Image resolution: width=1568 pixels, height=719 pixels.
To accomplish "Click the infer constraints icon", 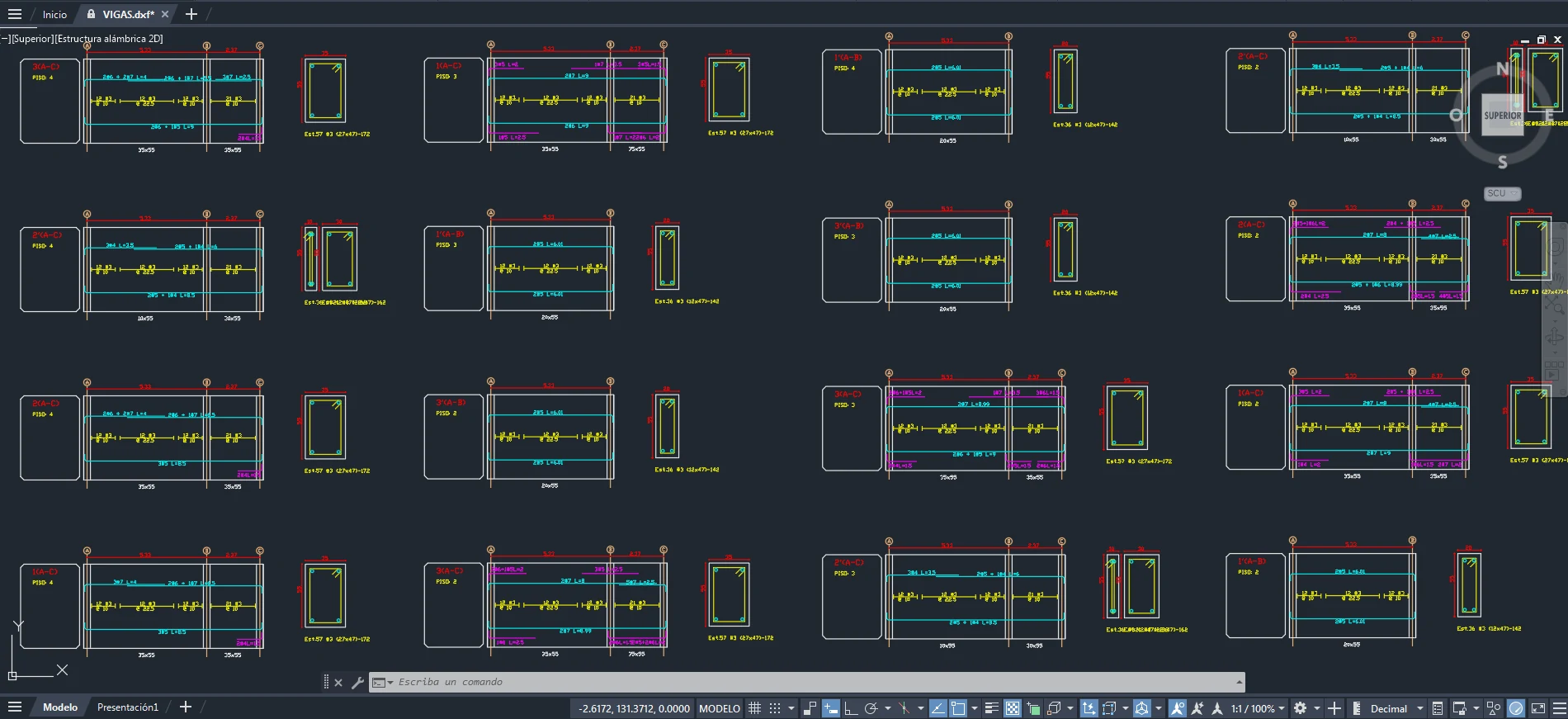I will (810, 708).
